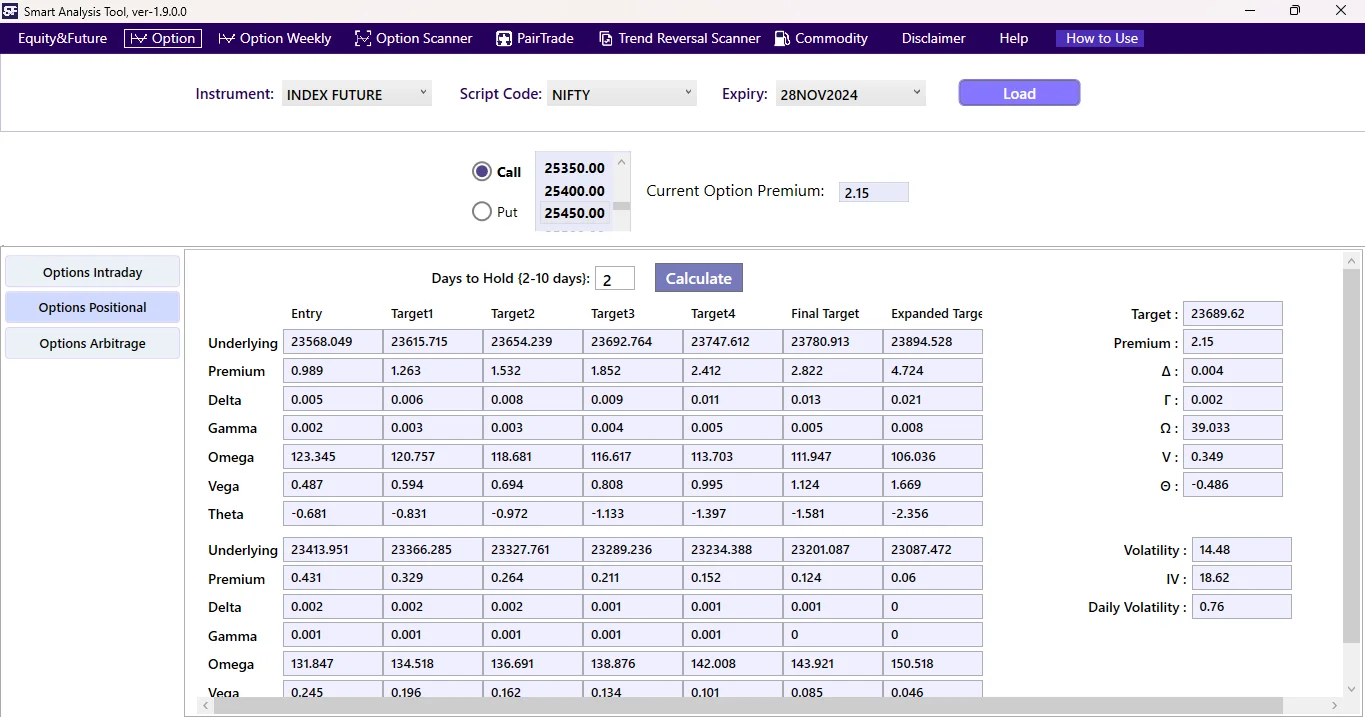
Task: Open the Commodity section icon
Action: click(x=783, y=38)
